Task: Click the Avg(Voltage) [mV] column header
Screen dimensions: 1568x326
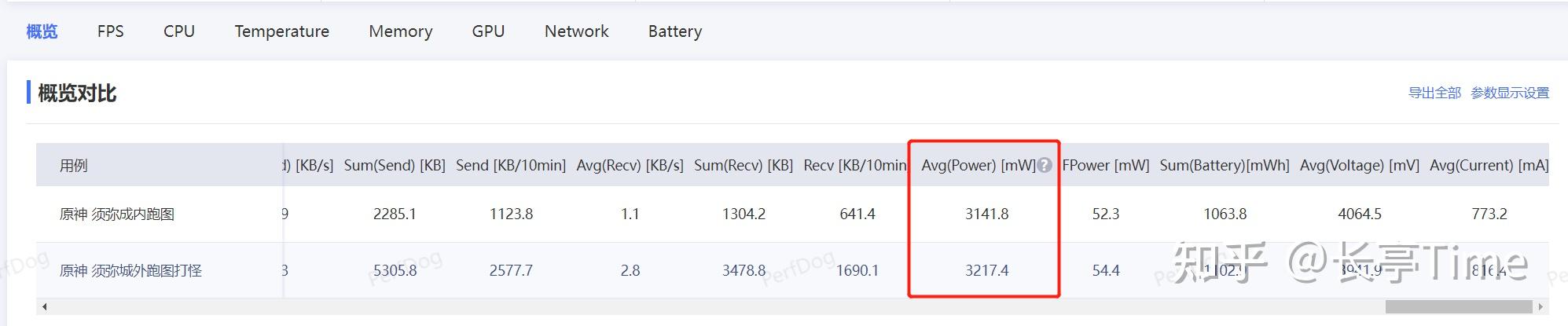Action: 1359,165
